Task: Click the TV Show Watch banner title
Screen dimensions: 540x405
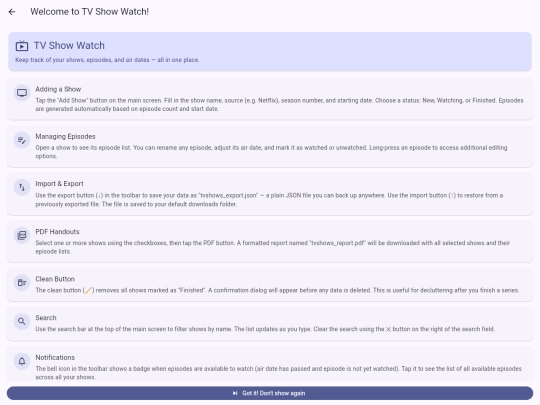Action: 69,45
